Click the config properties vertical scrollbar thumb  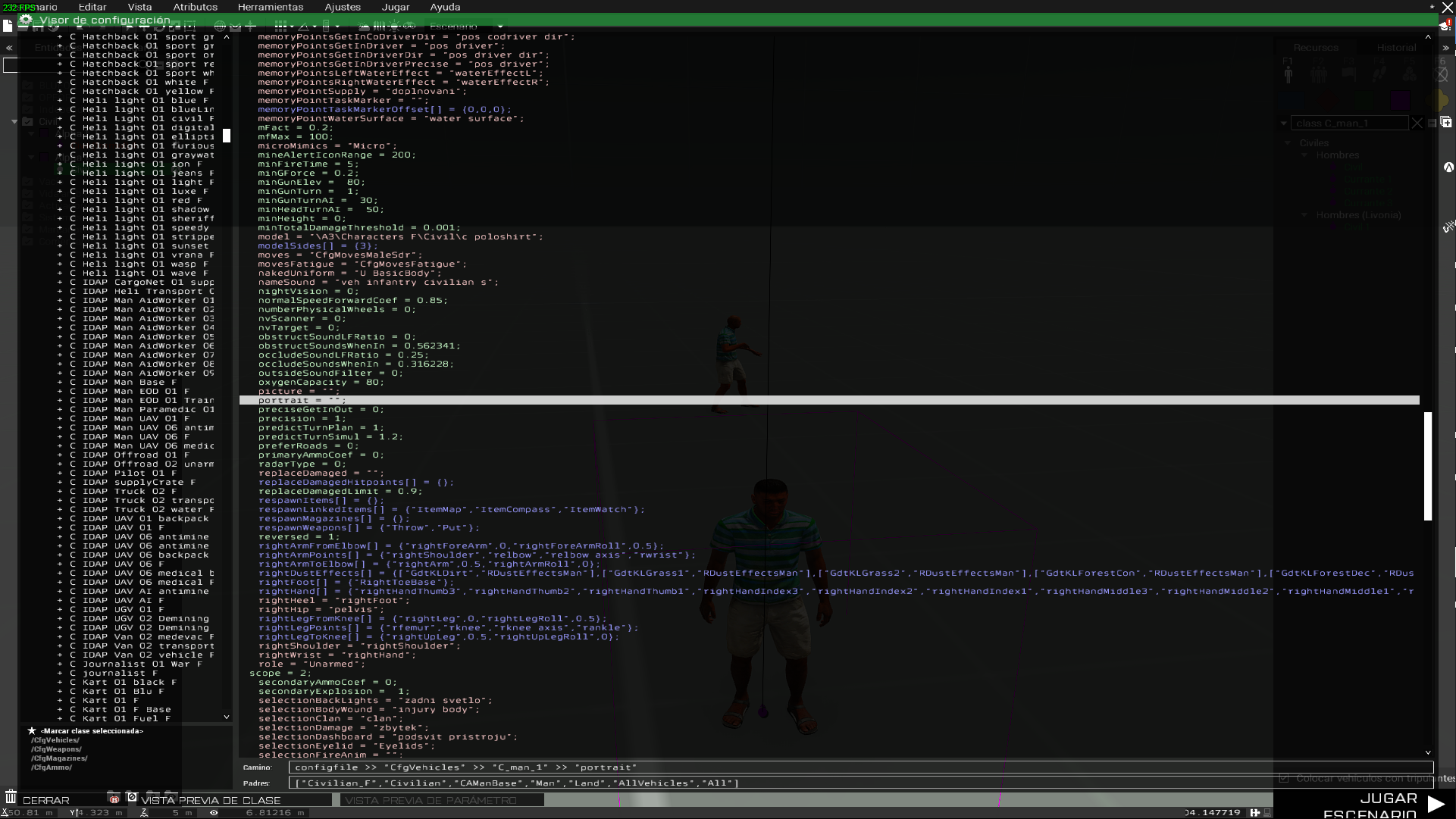point(1428,466)
